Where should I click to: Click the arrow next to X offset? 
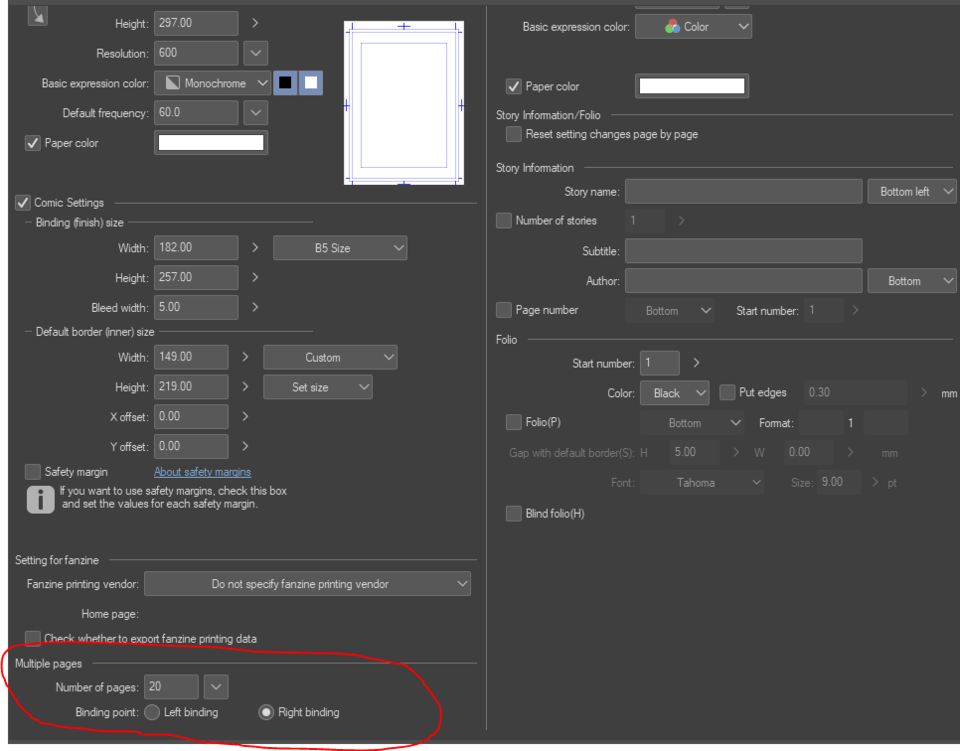[245, 416]
